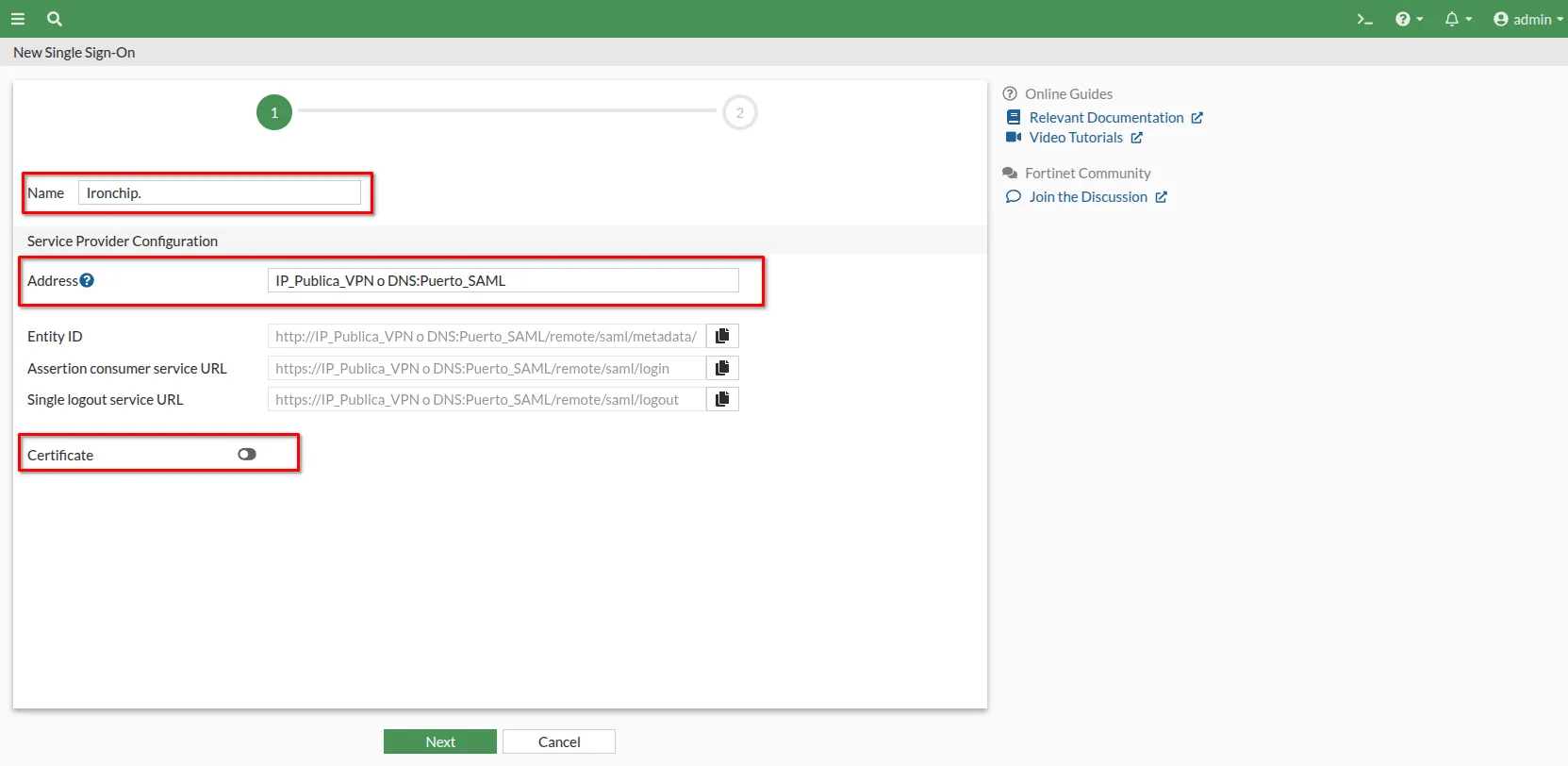Click the Entity ID URL field
Image resolution: width=1568 pixels, height=766 pixels.
487,336
